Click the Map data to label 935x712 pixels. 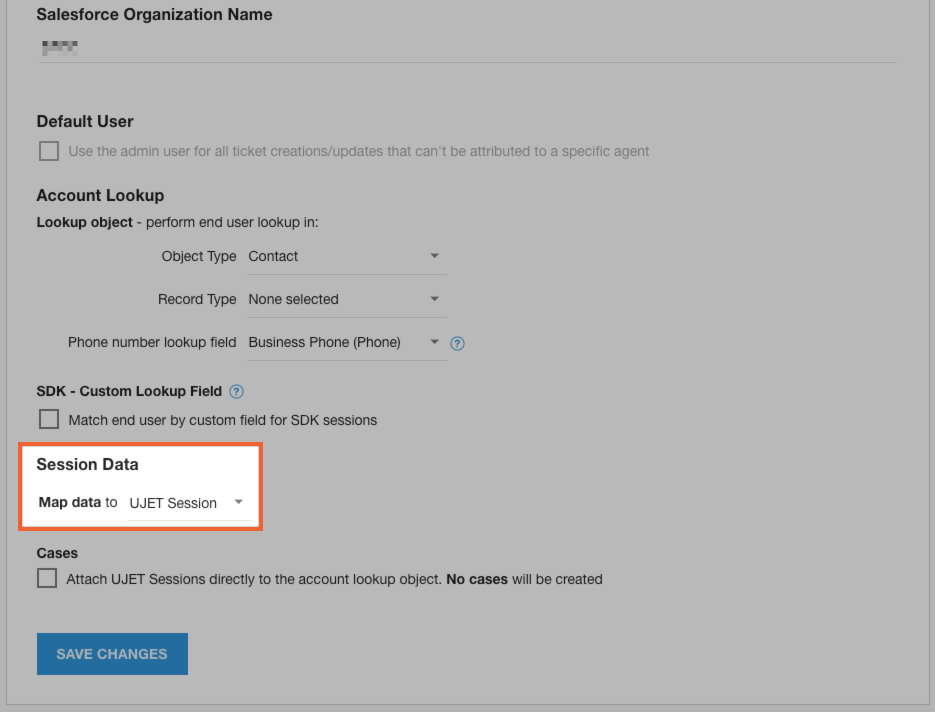click(78, 503)
